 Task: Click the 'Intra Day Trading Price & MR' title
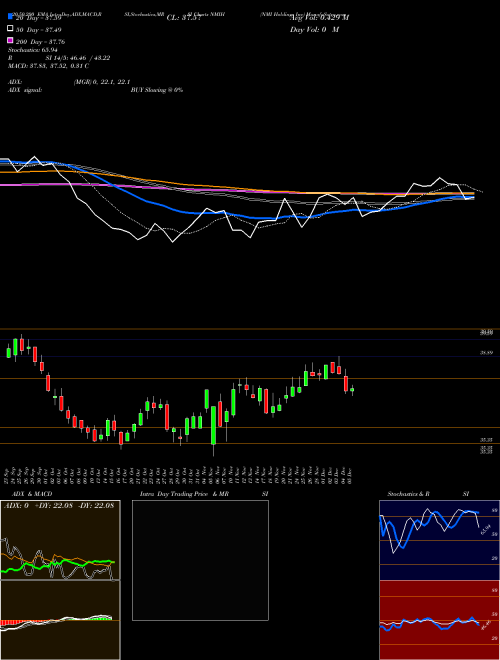184,494
